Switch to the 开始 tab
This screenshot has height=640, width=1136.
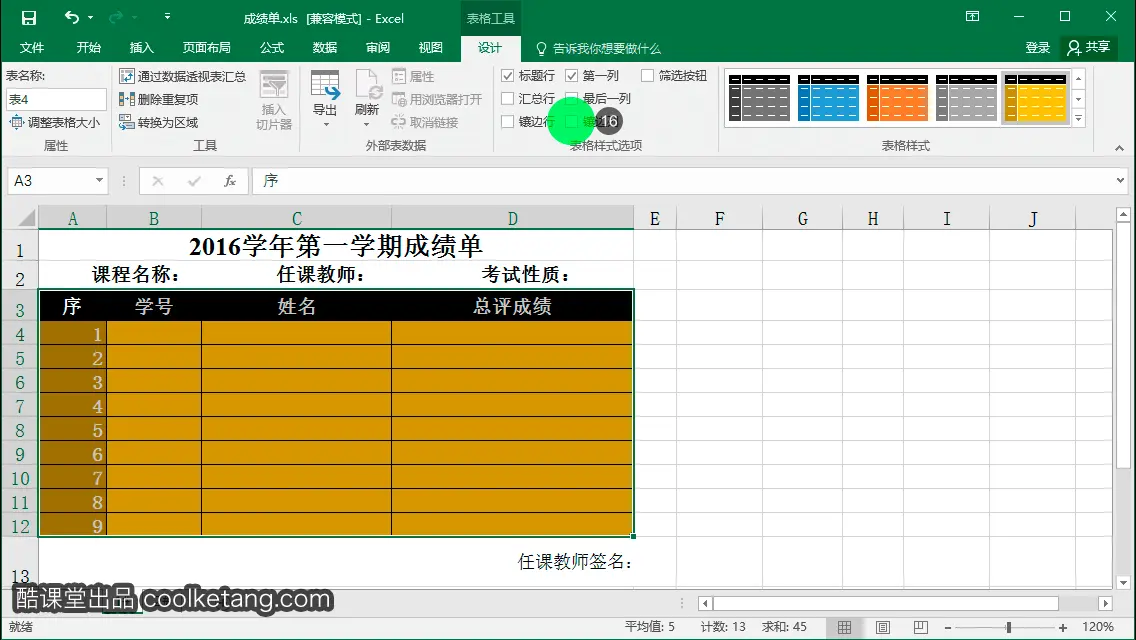click(x=88, y=48)
